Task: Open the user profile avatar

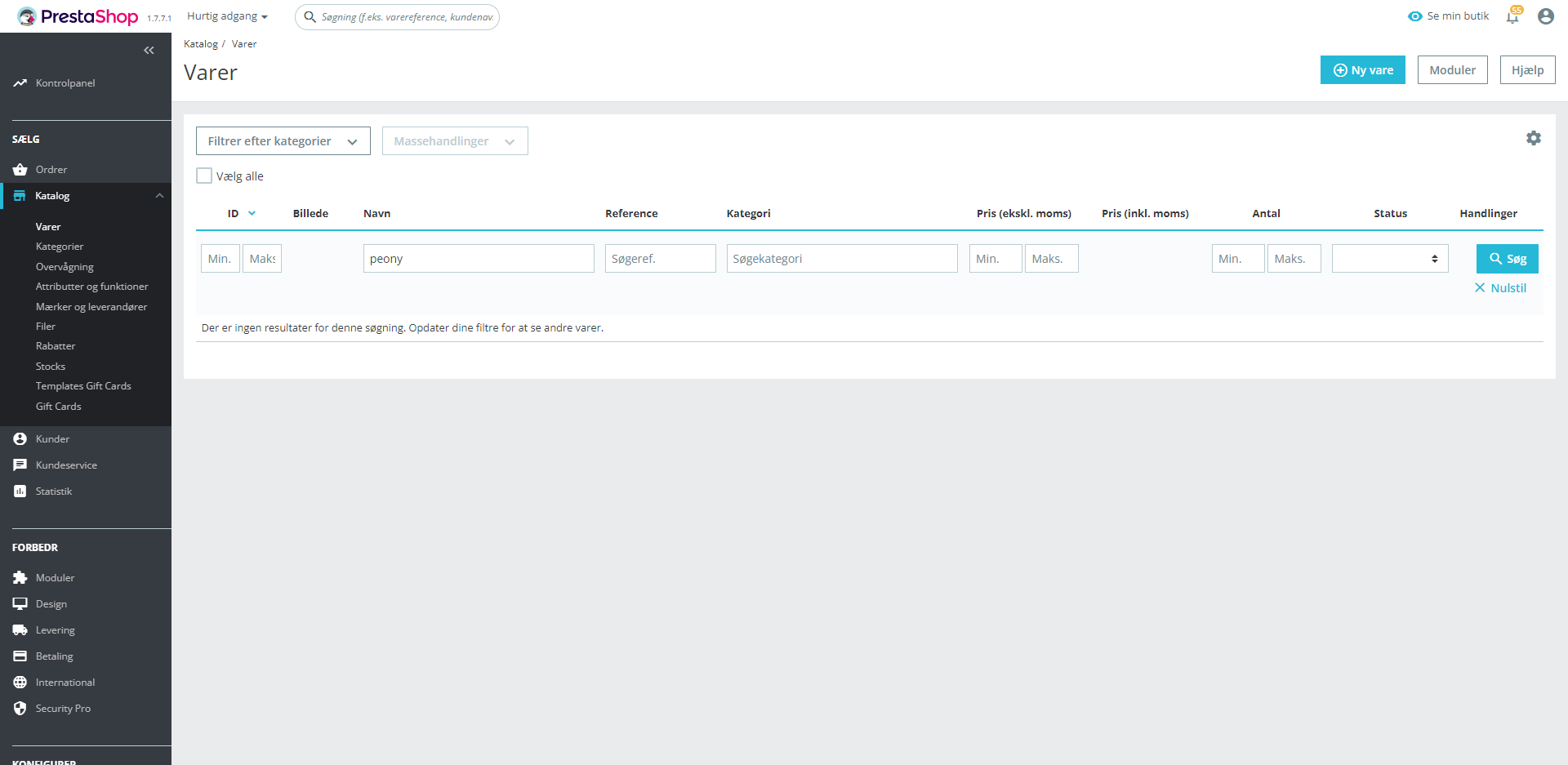Action: (x=1545, y=16)
